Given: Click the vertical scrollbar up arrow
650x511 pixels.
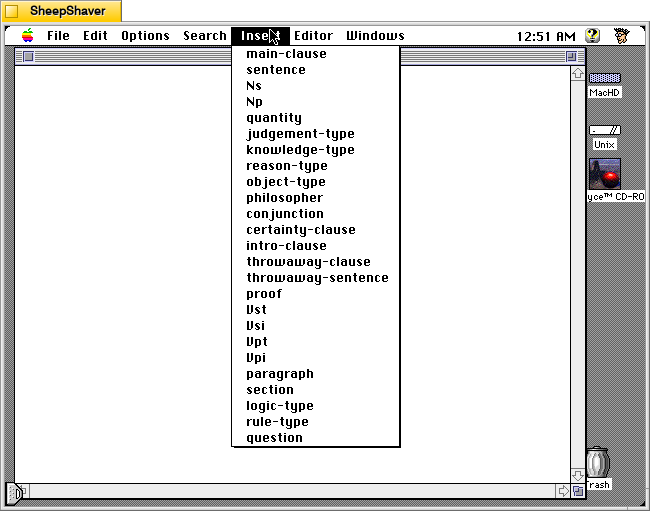Looking at the screenshot, I should (x=578, y=73).
